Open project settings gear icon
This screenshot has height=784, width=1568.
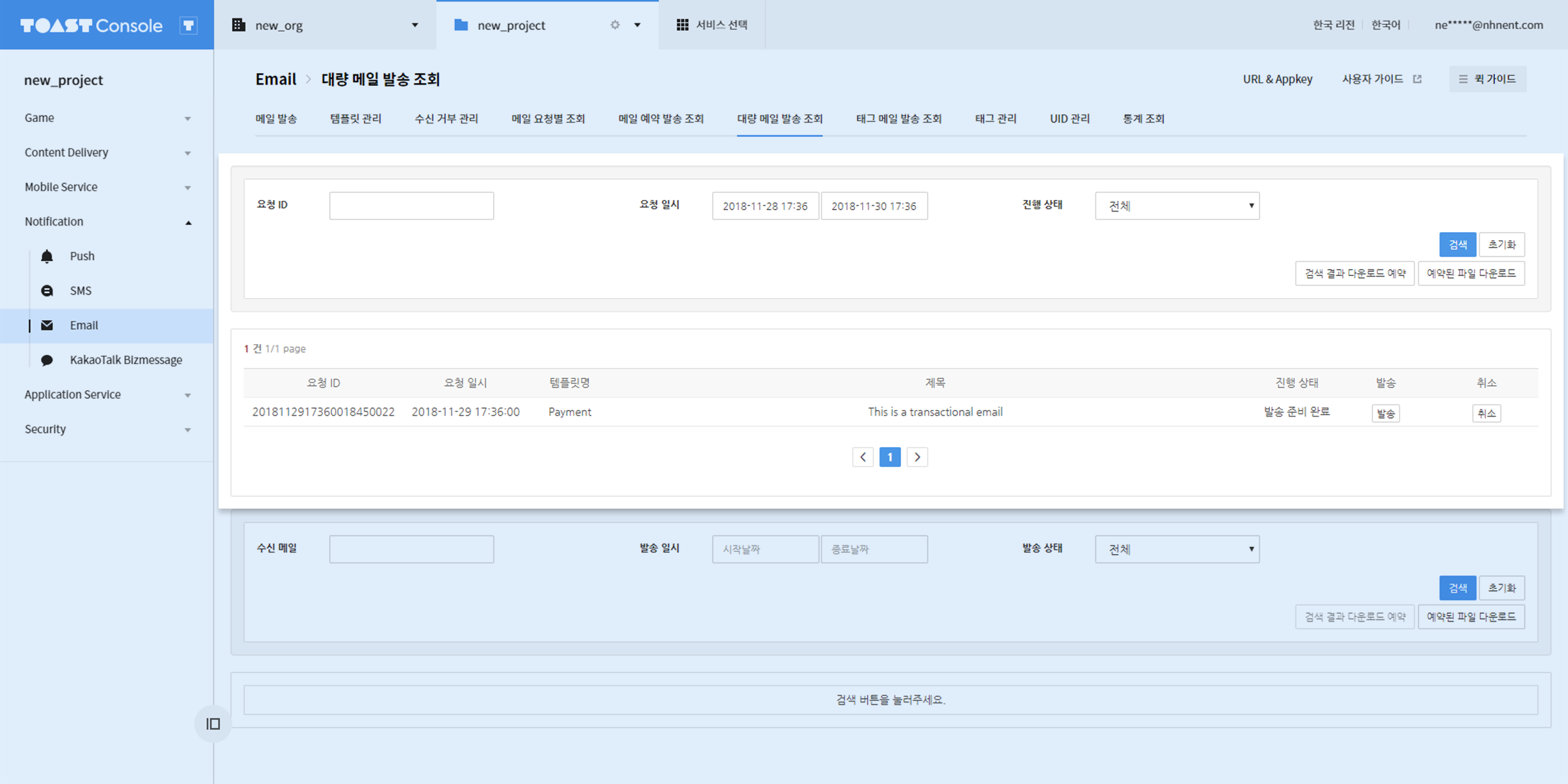click(x=615, y=25)
